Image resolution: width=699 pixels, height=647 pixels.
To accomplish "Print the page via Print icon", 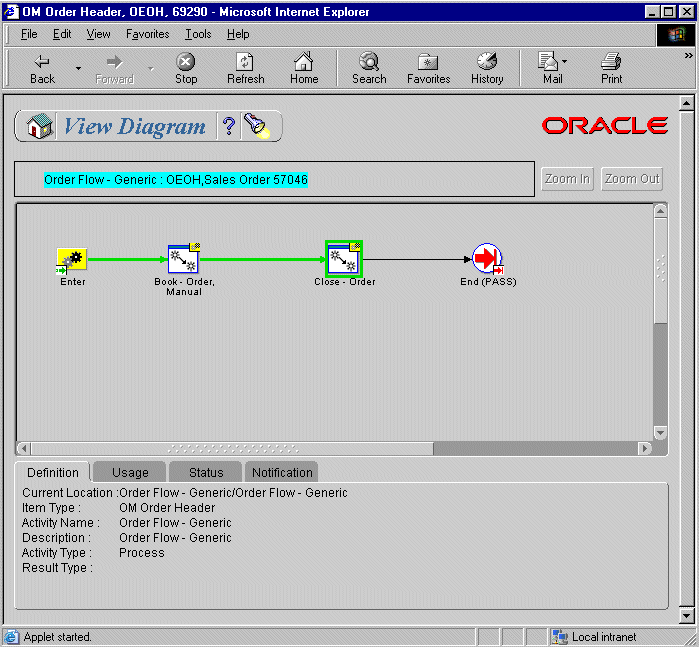I will click(x=611, y=62).
